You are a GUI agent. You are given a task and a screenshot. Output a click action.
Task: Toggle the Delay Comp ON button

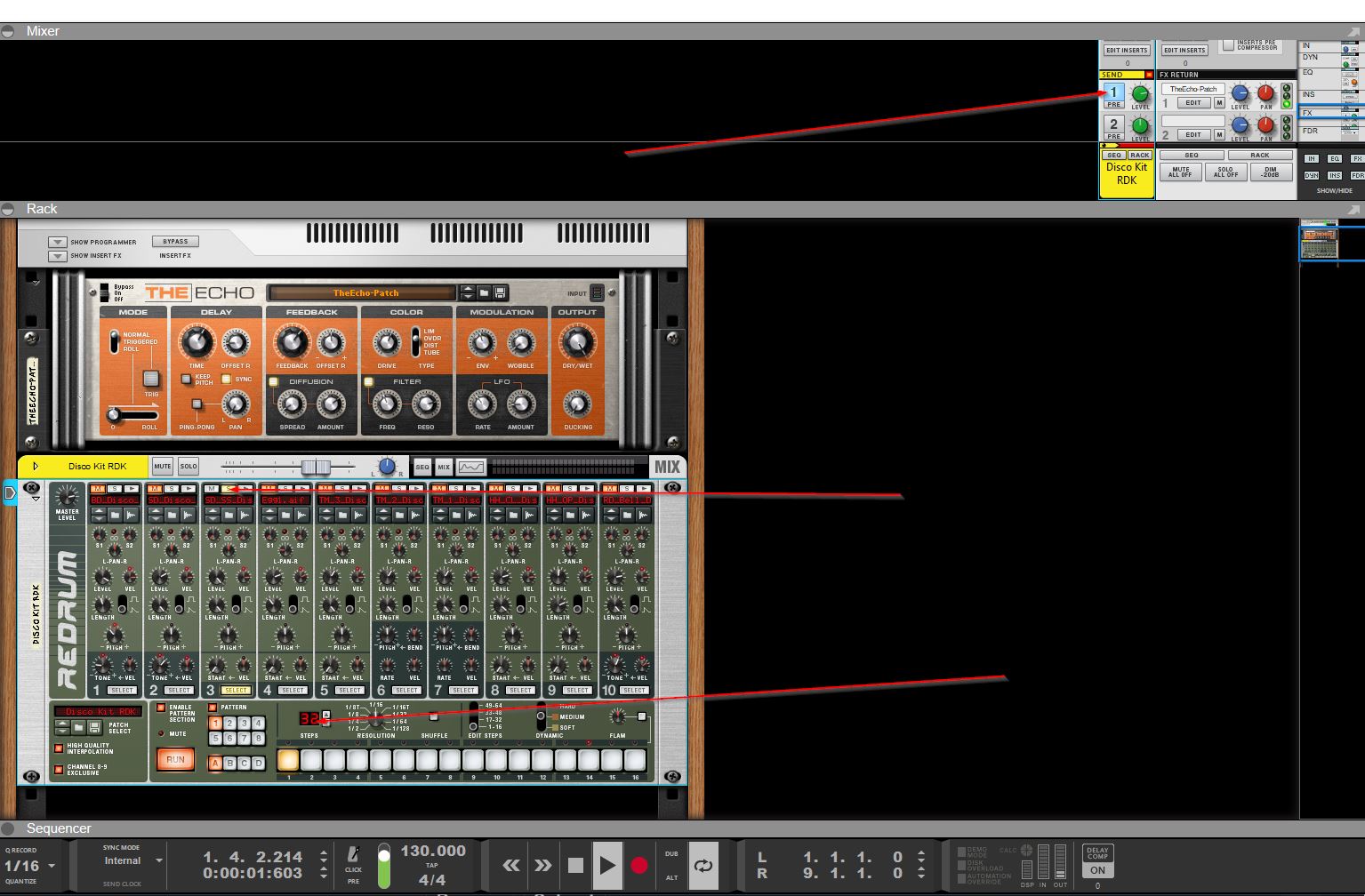[1097, 870]
